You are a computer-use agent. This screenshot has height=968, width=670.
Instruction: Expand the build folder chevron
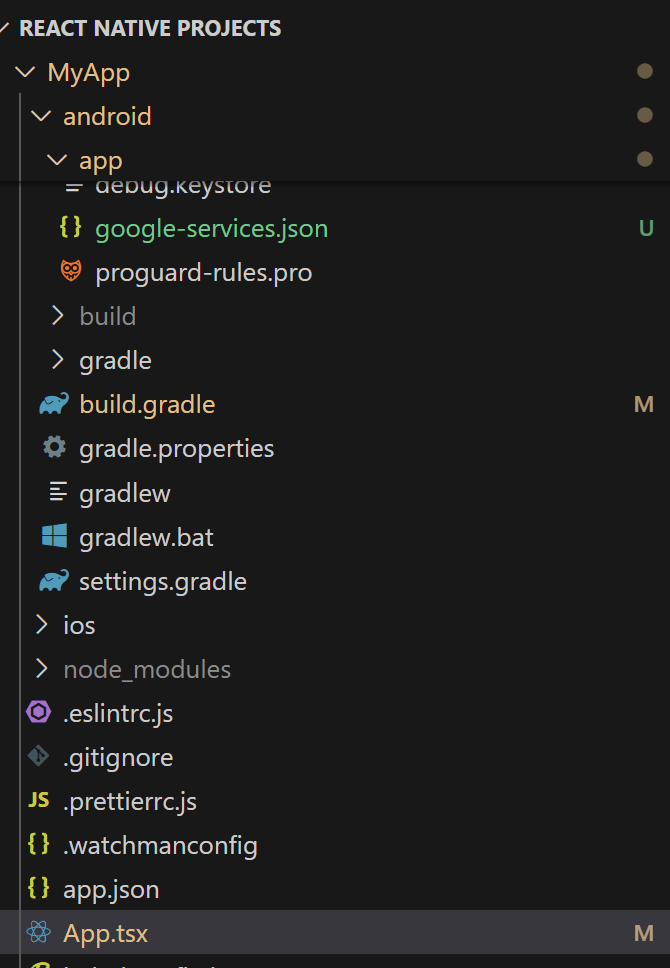click(57, 315)
